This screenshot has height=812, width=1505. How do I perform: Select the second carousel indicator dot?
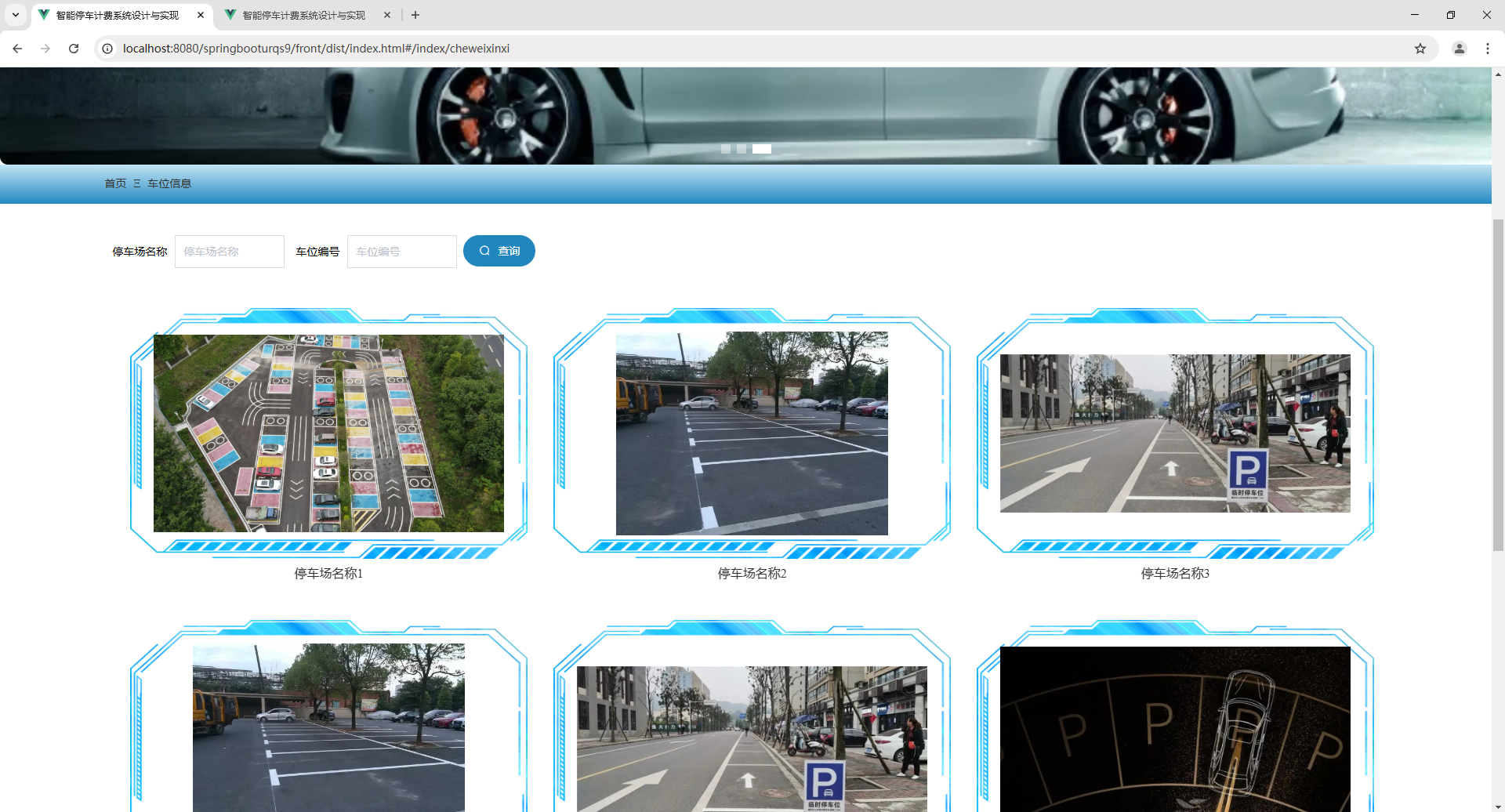[742, 149]
